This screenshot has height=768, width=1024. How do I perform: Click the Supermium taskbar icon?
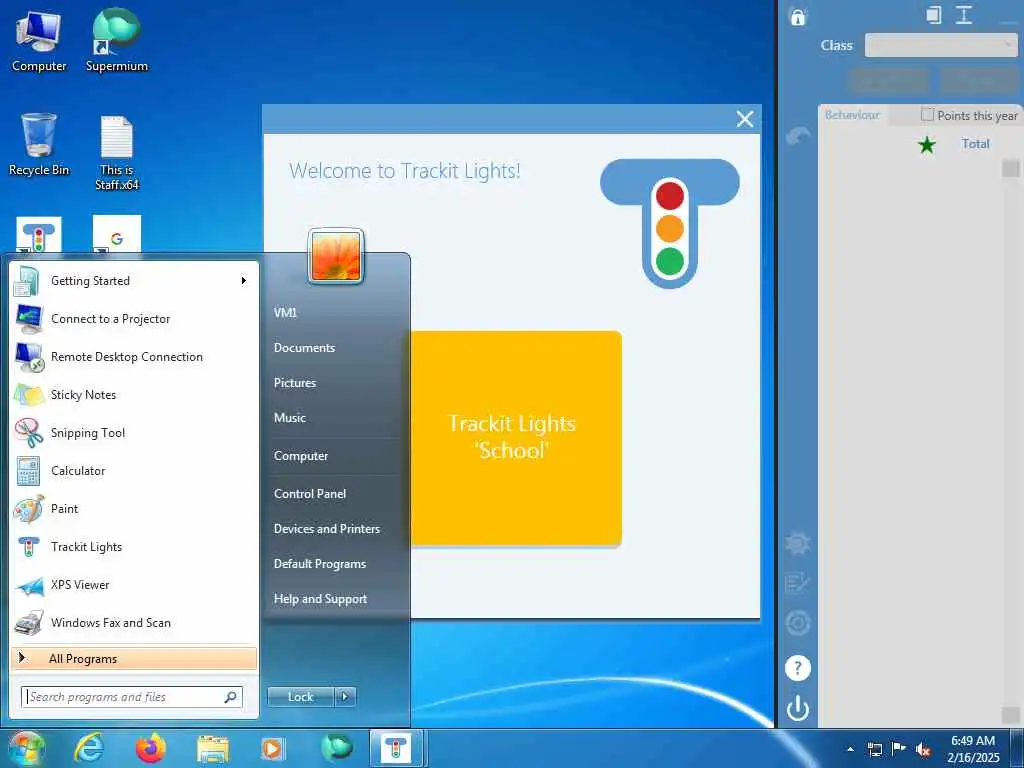coord(336,748)
